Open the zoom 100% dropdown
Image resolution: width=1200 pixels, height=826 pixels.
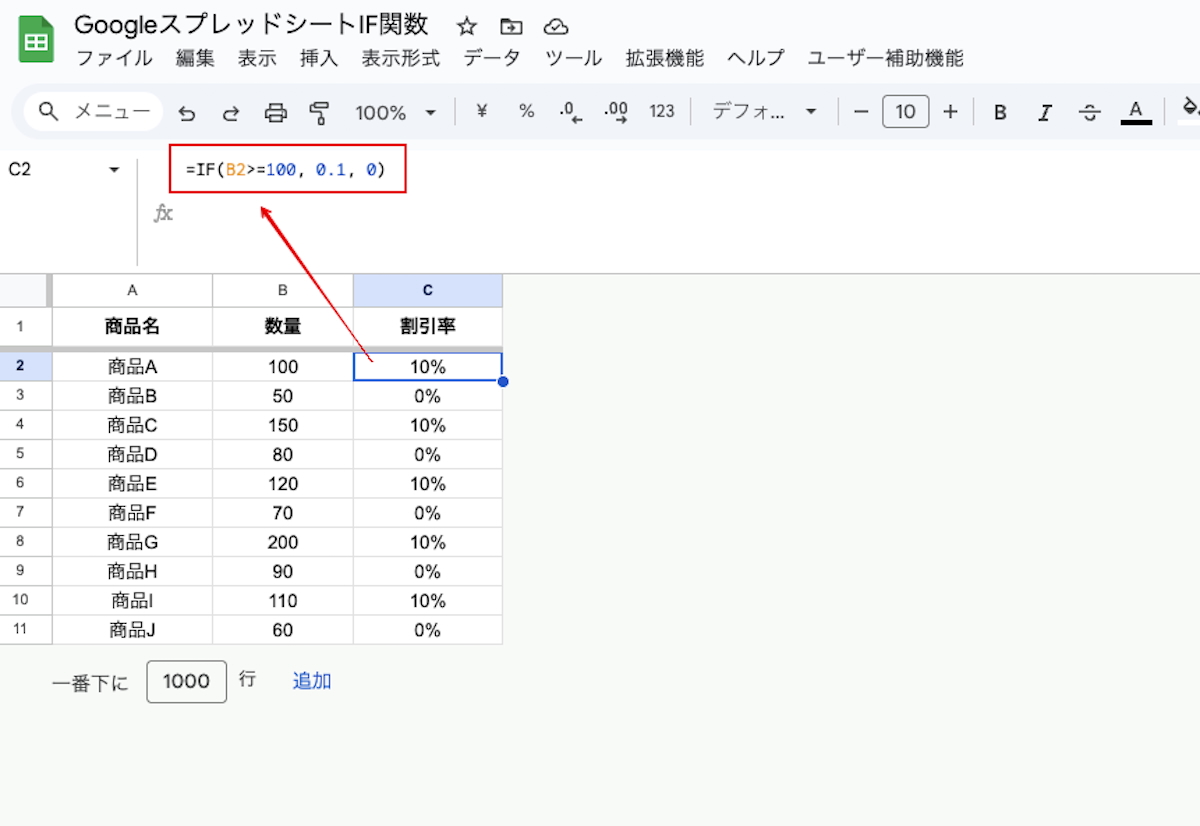pyautogui.click(x=396, y=112)
